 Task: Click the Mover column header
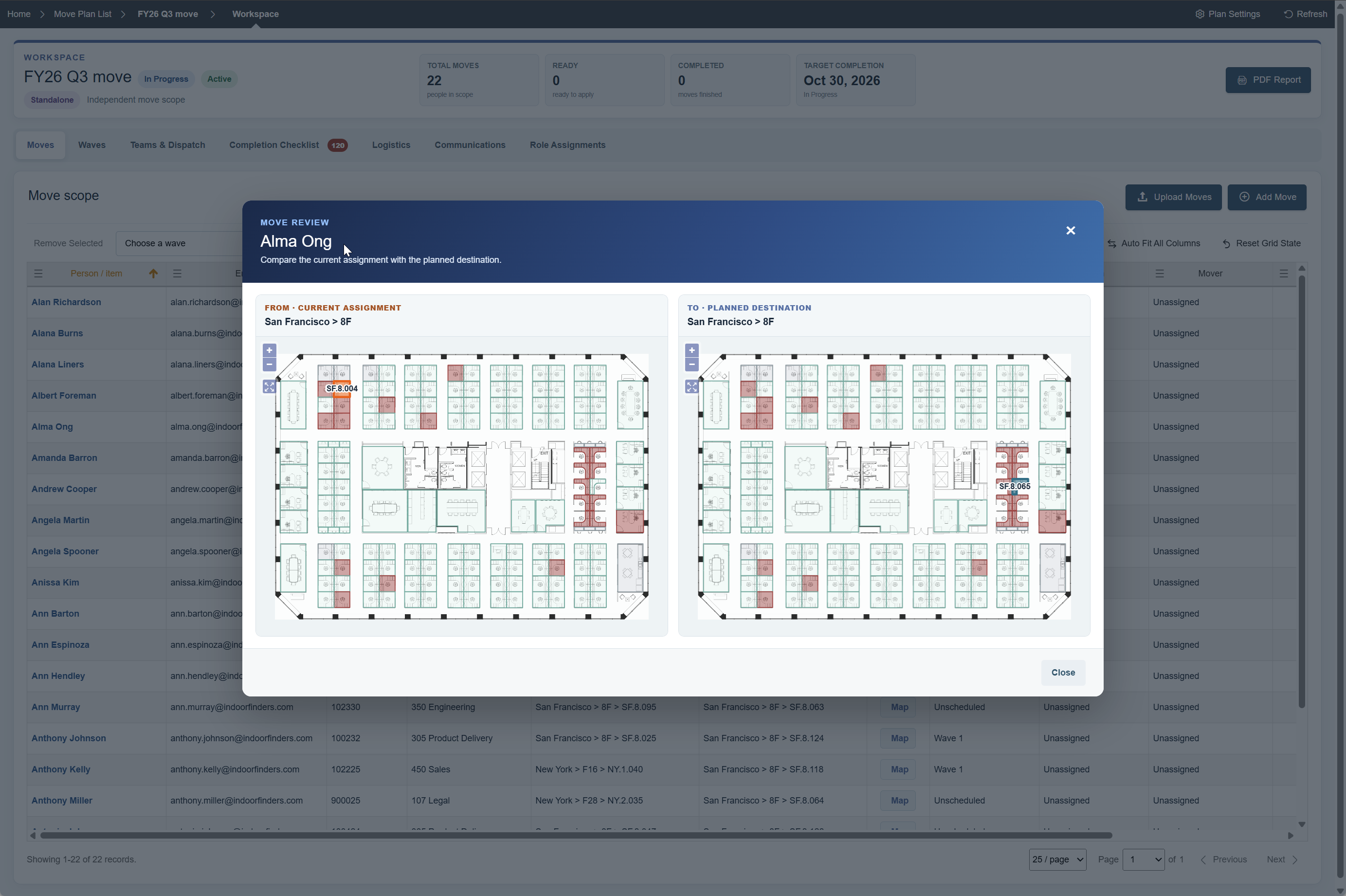coord(1210,274)
